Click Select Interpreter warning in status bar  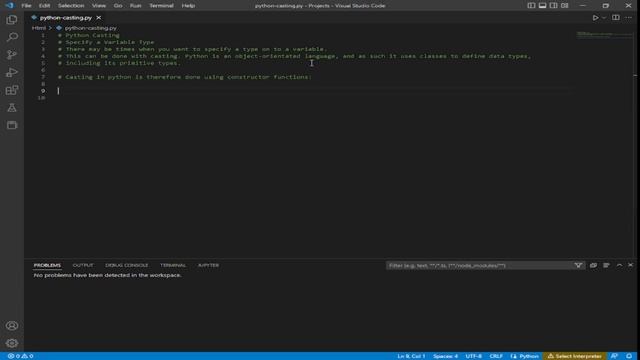click(574, 356)
